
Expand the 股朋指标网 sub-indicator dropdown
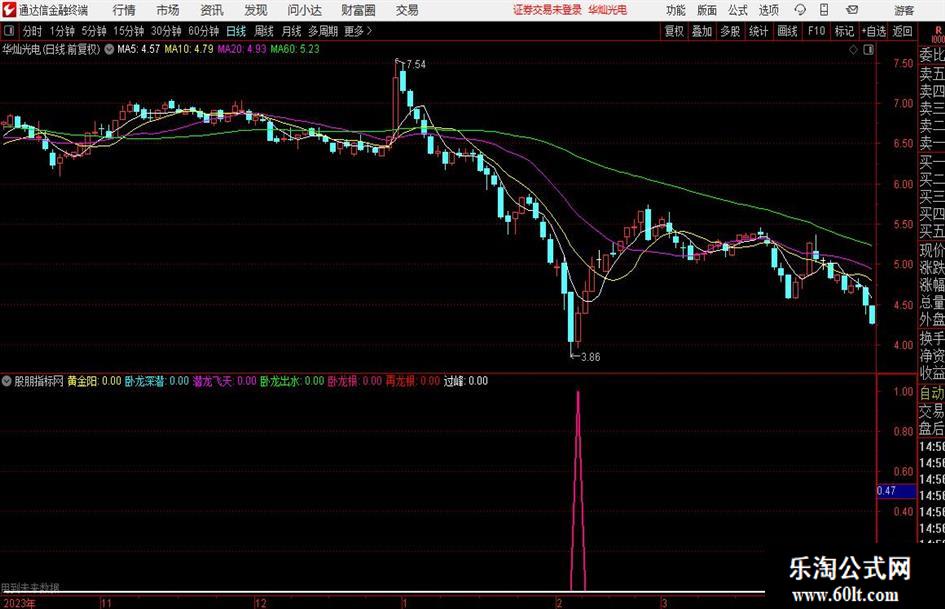[7, 381]
